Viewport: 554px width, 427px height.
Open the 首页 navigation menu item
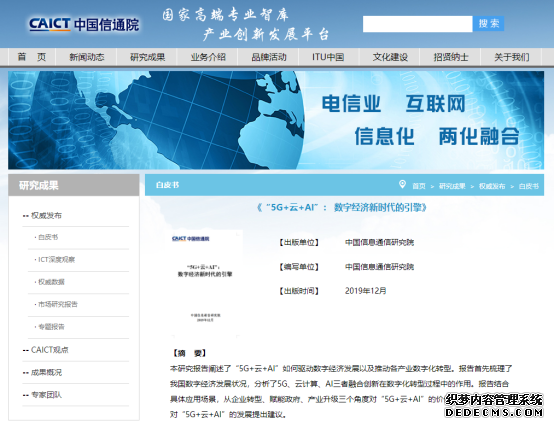(32, 57)
